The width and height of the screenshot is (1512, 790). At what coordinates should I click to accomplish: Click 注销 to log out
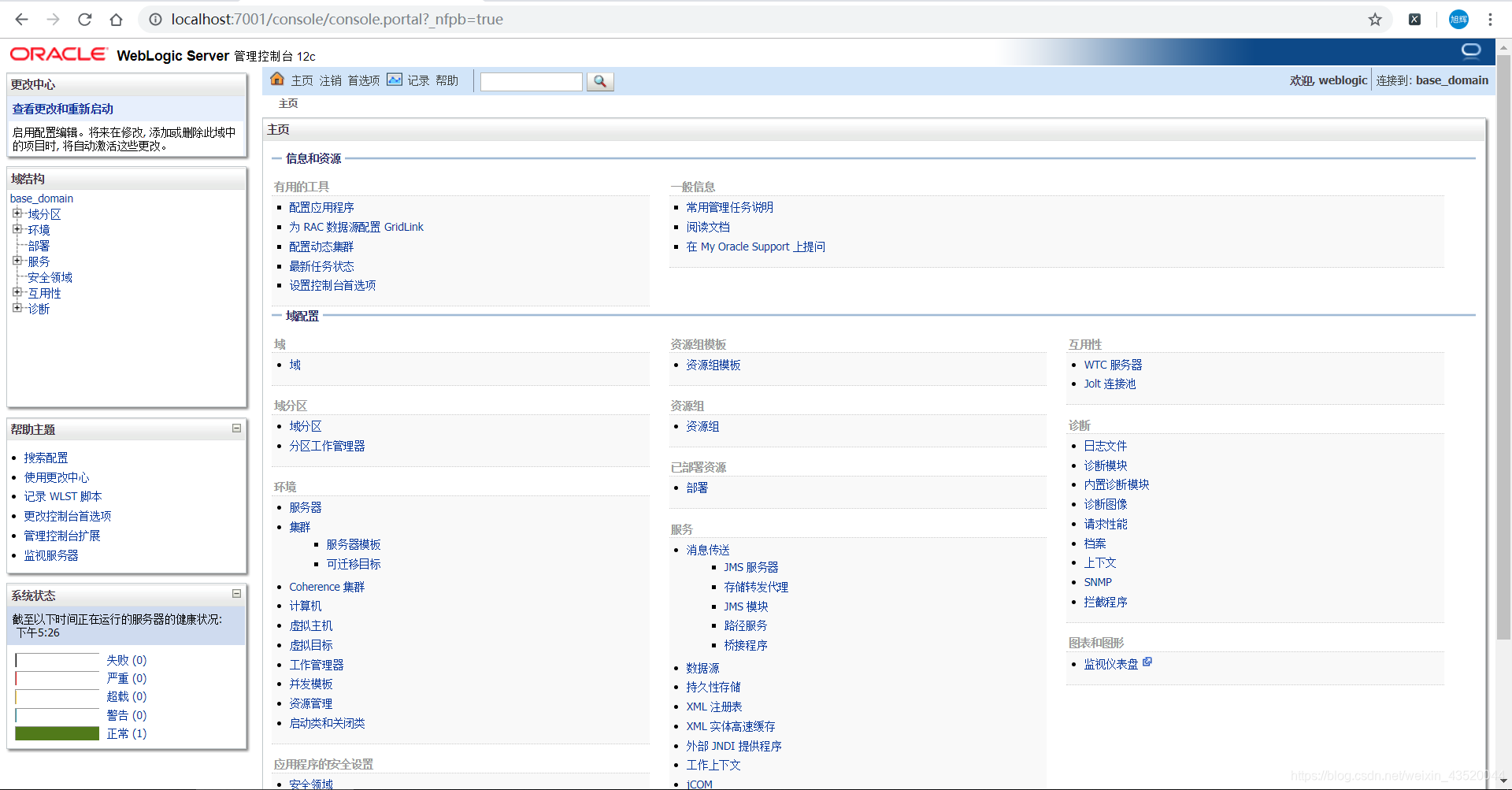pos(331,80)
